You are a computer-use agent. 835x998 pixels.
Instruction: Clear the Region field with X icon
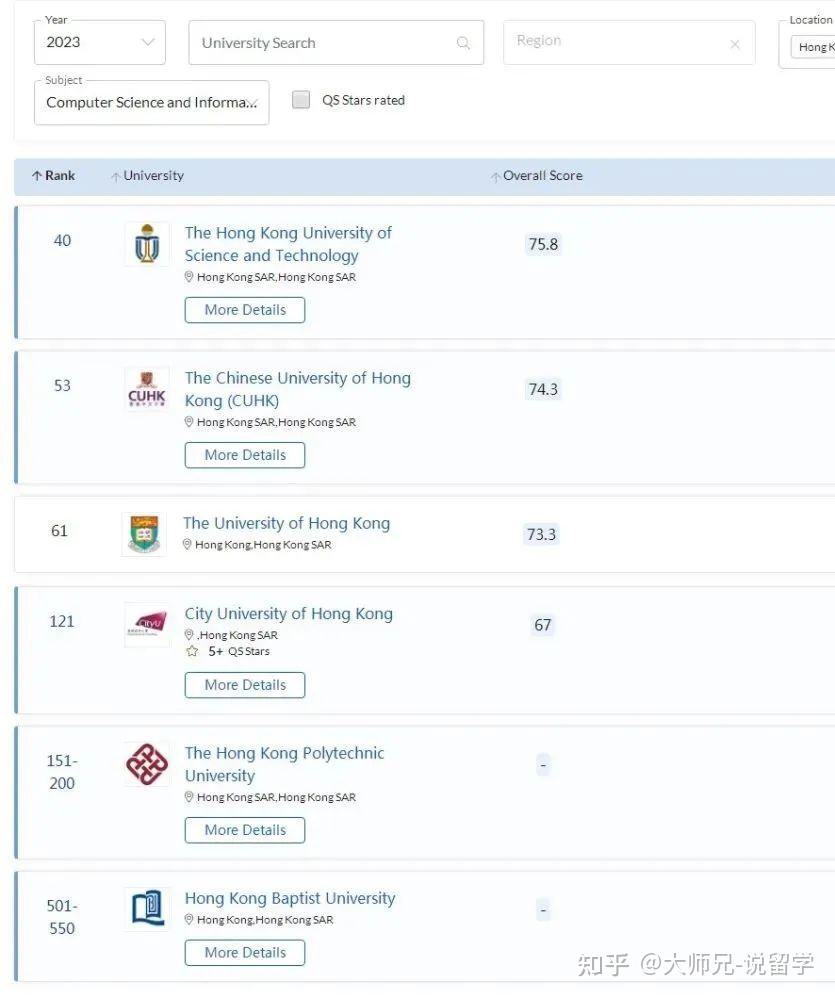735,44
